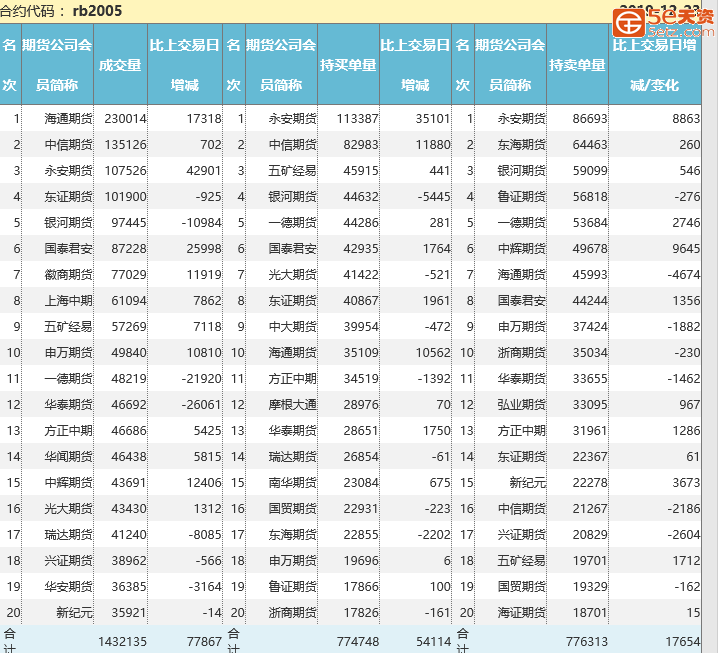Click short position value 86693
The height and width of the screenshot is (653, 720).
click(590, 119)
